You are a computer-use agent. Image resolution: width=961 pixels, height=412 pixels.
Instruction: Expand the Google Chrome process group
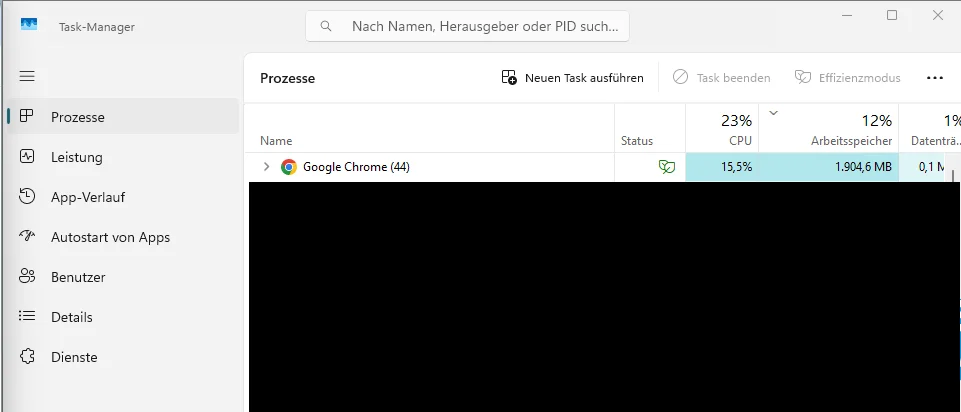click(x=266, y=167)
